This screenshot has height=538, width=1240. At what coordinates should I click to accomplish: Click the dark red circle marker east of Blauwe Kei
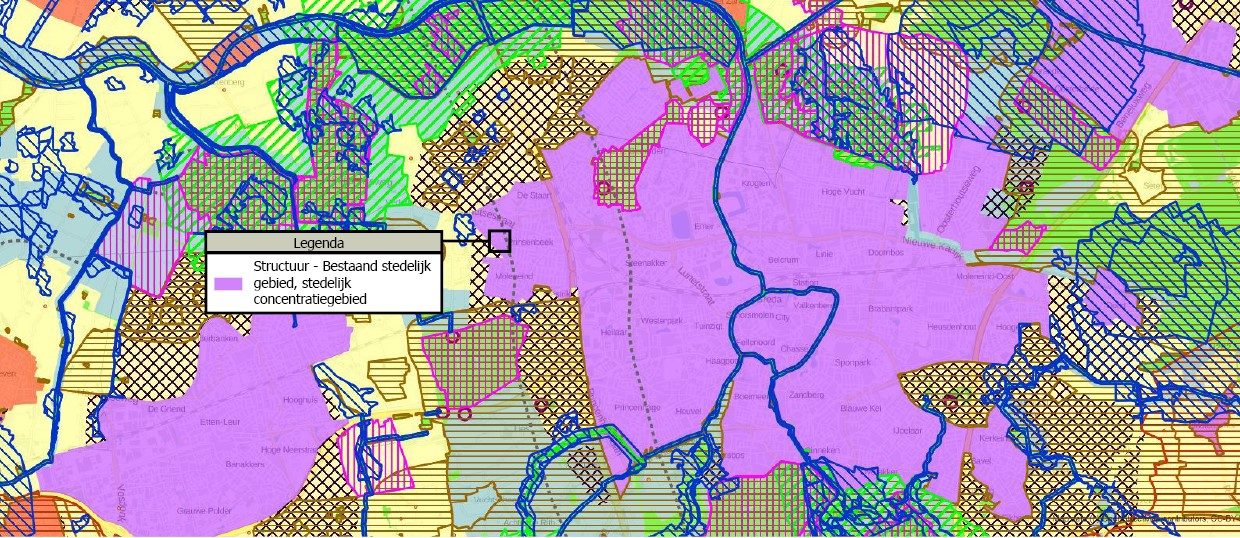950,402
